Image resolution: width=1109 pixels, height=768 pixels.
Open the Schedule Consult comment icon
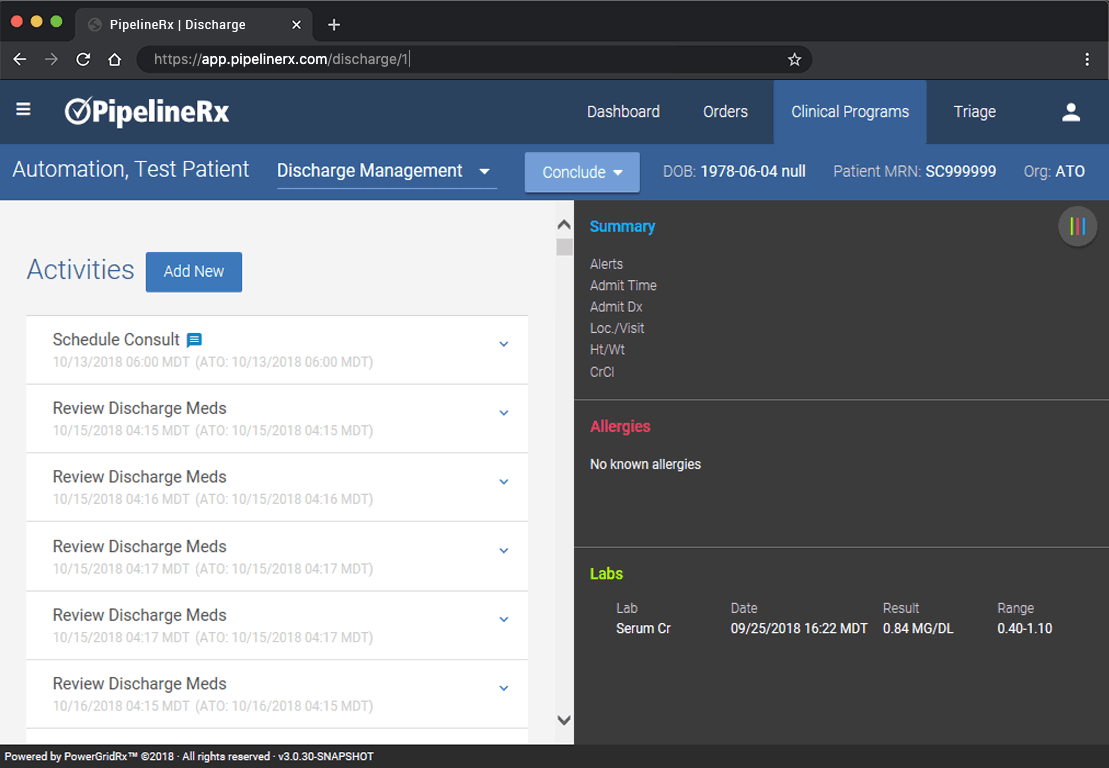tap(195, 340)
